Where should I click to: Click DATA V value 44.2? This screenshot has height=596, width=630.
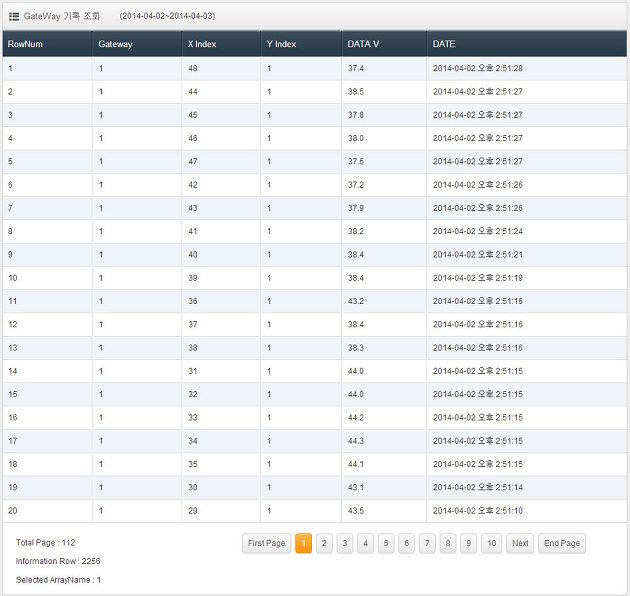coord(356,418)
